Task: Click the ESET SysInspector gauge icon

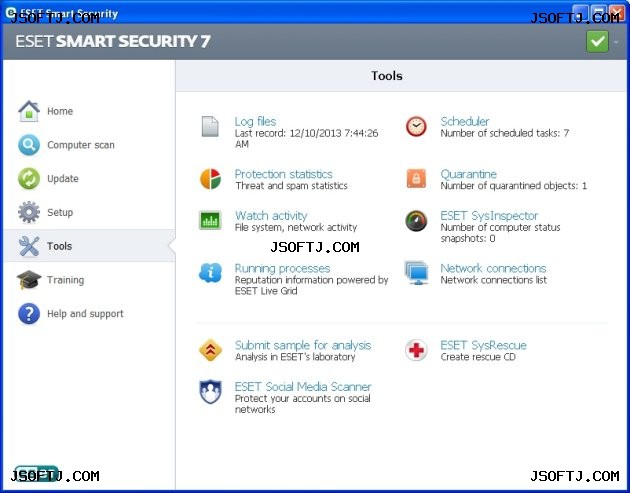Action: click(x=416, y=221)
